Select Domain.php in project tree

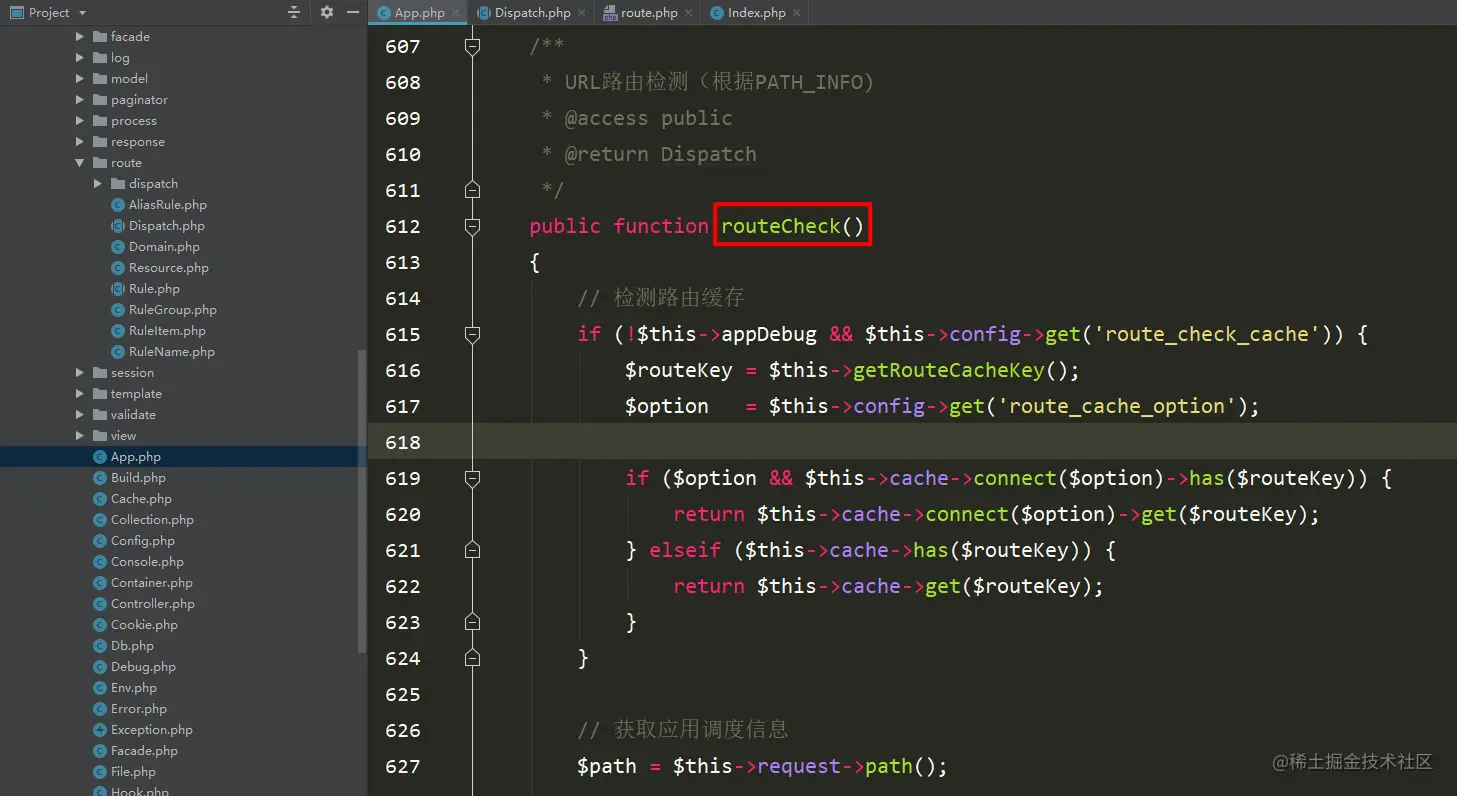click(x=164, y=247)
